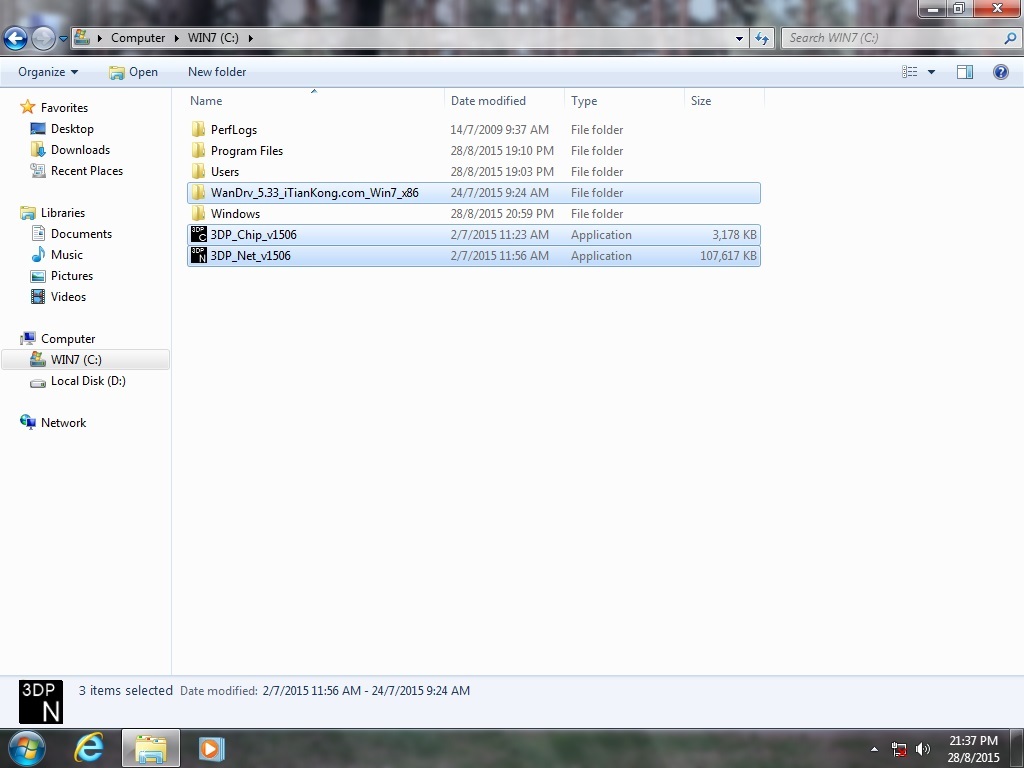The height and width of the screenshot is (768, 1024).
Task: Expand the arrow after WIN7 (C:) in the breadcrumb
Action: [x=250, y=38]
